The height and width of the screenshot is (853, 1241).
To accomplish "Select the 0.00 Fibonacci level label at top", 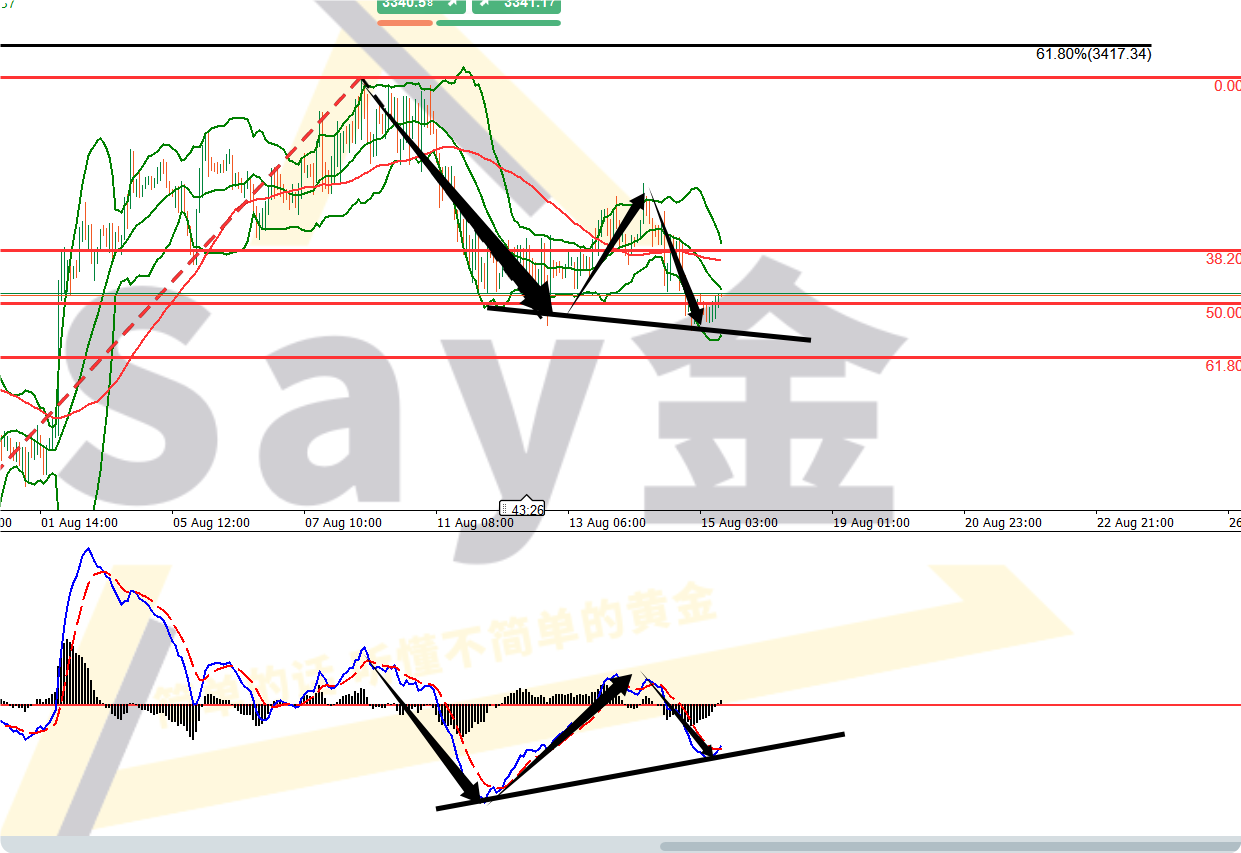I will 1226,86.
